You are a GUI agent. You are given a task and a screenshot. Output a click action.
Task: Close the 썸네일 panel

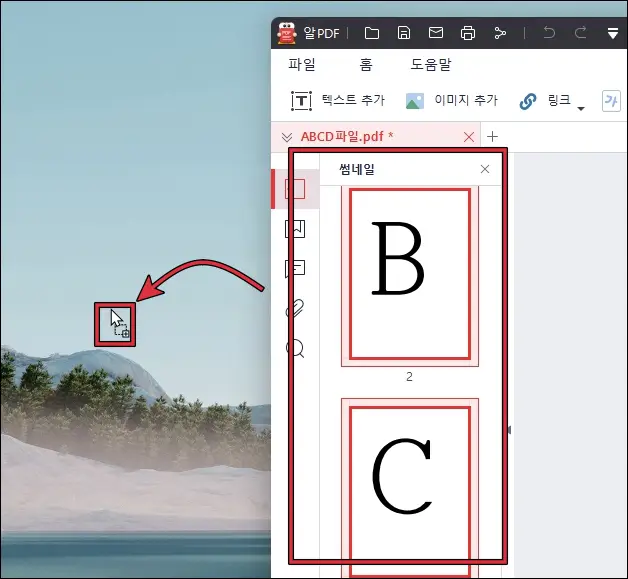tap(485, 169)
